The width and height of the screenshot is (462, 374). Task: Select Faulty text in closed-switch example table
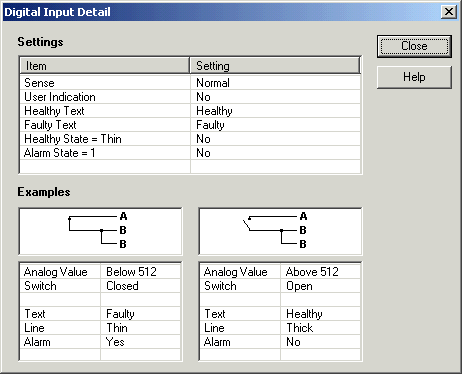(x=120, y=314)
